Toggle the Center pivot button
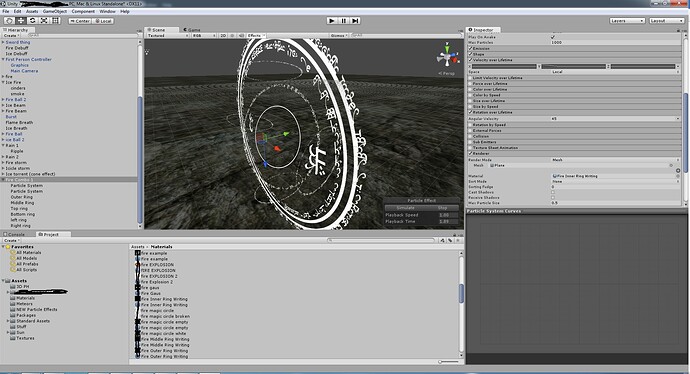 pos(80,21)
